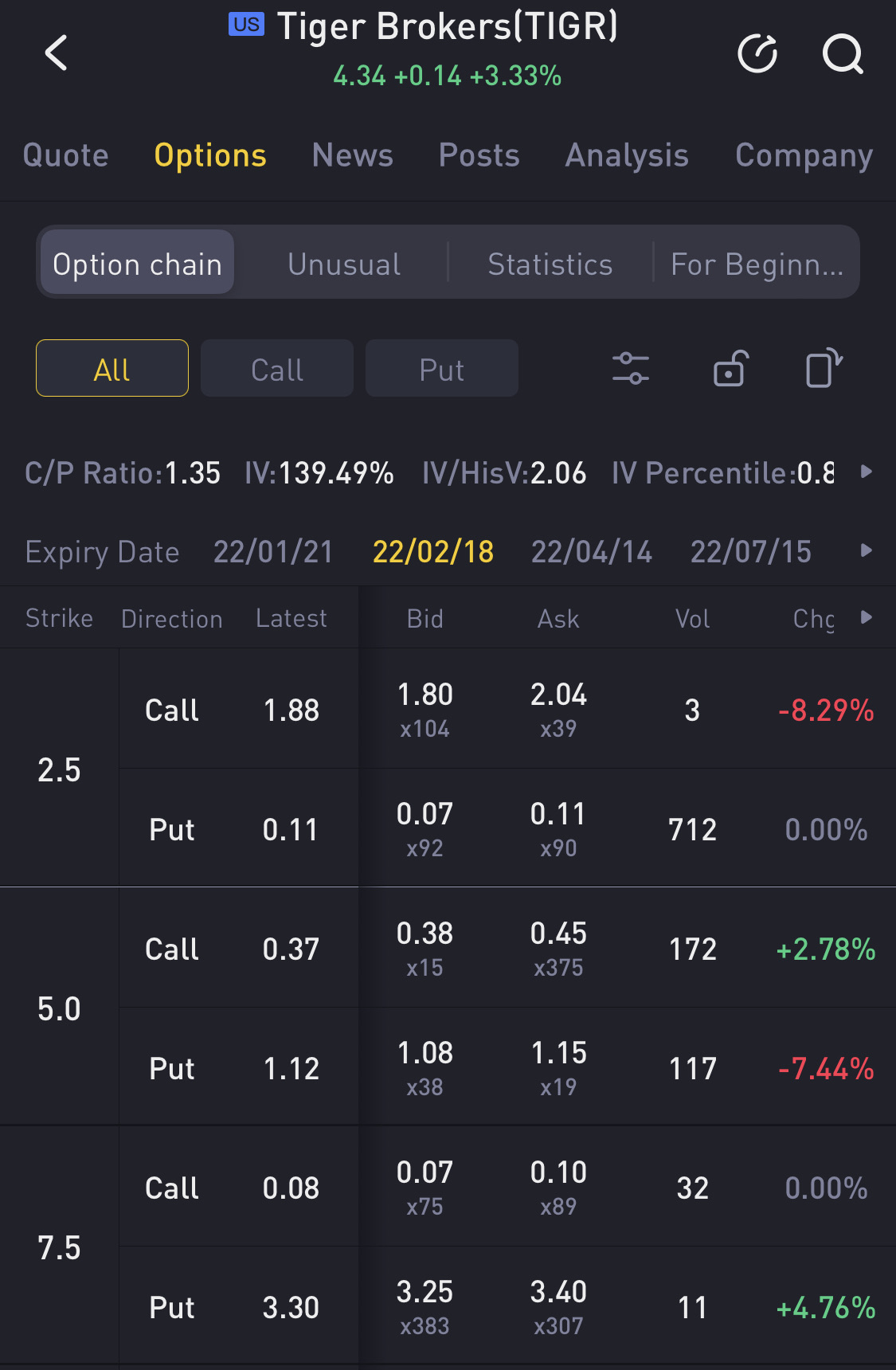Expand more table columns arrow

867,618
